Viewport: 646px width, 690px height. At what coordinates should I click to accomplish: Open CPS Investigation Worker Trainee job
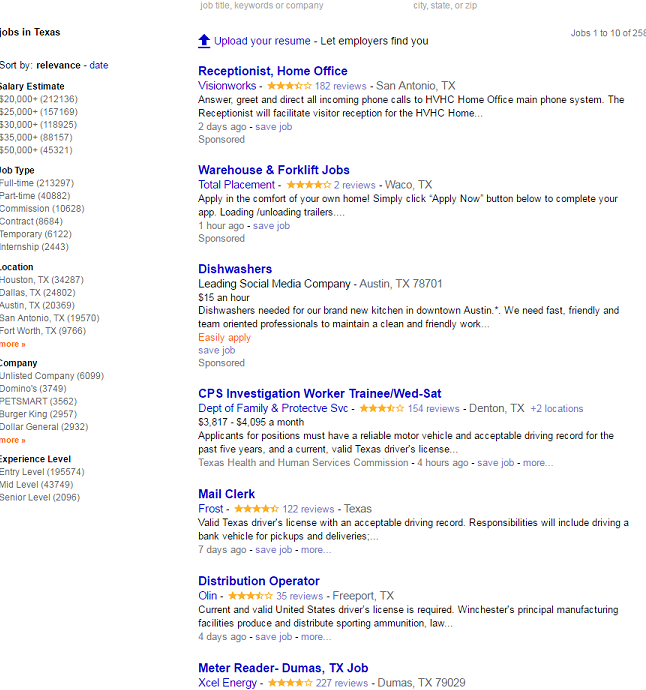[x=319, y=393]
